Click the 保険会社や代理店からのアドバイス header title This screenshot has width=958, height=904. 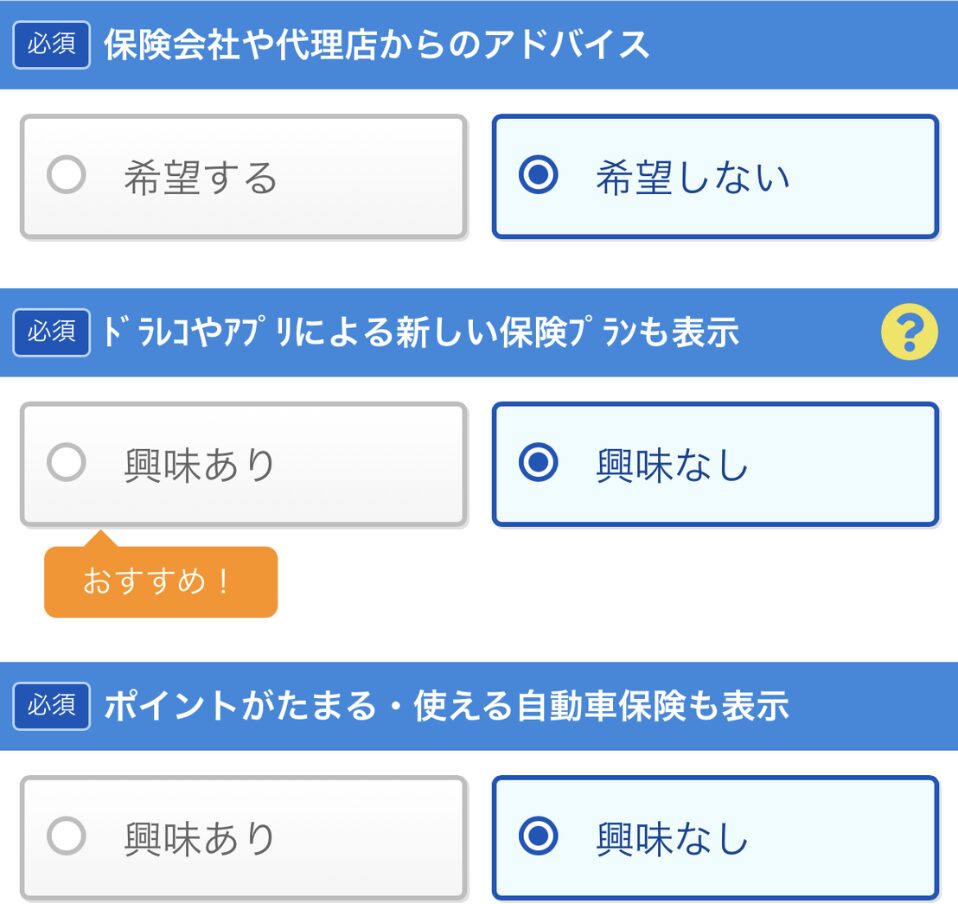[376, 45]
